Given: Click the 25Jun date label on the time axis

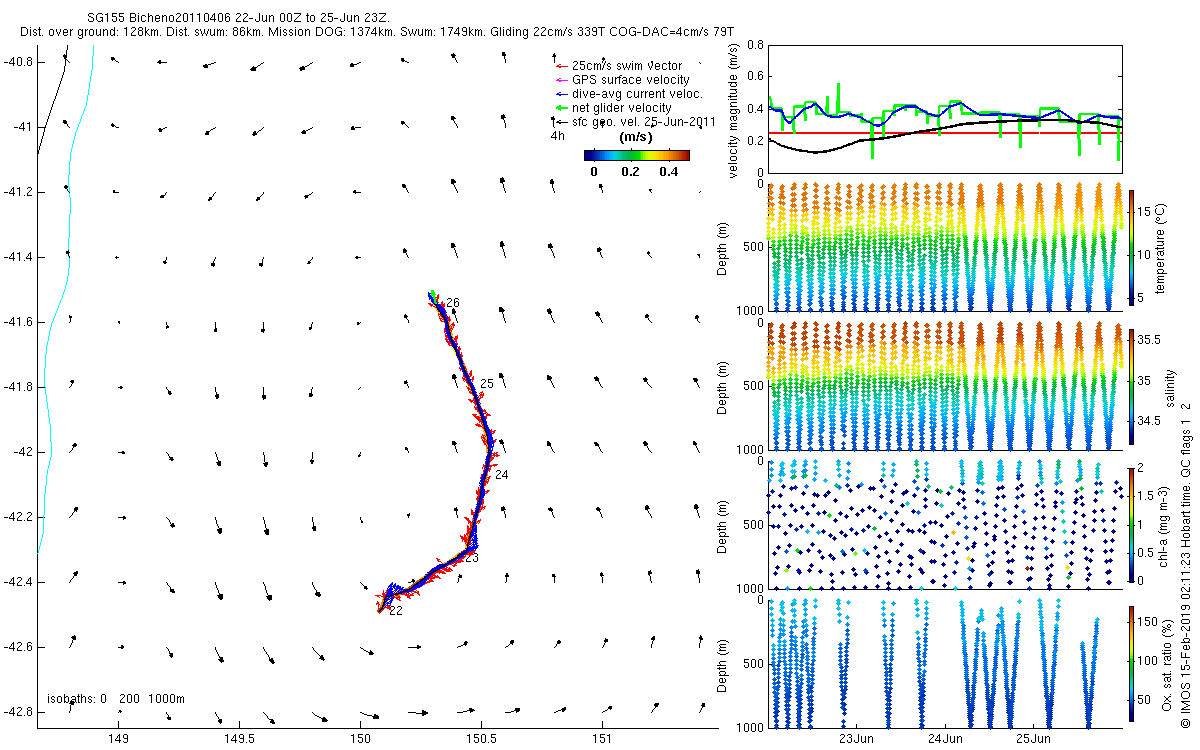Looking at the screenshot, I should pyautogui.click(x=1033, y=739).
